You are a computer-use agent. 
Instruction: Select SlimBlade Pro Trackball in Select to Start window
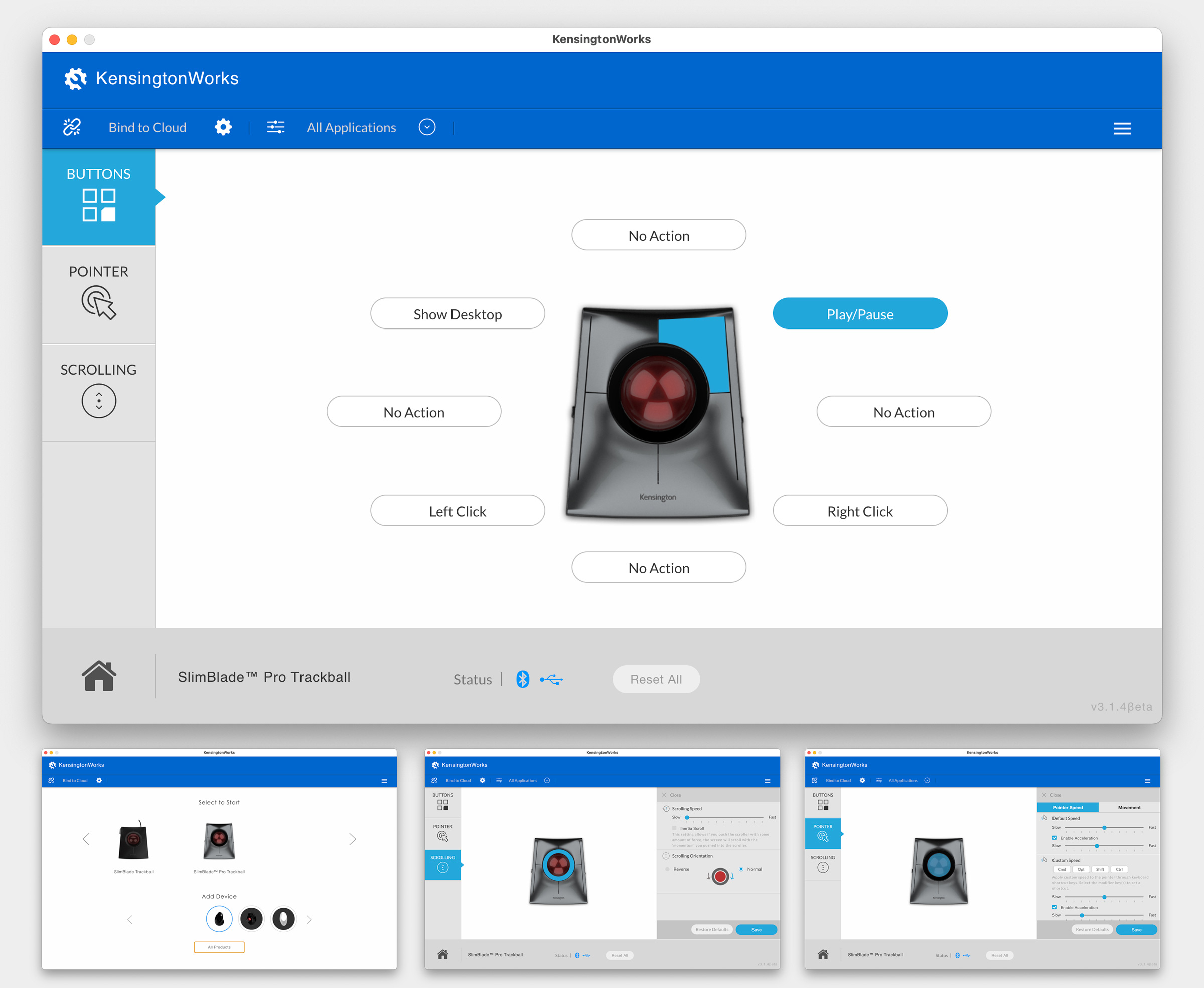pyautogui.click(x=219, y=841)
